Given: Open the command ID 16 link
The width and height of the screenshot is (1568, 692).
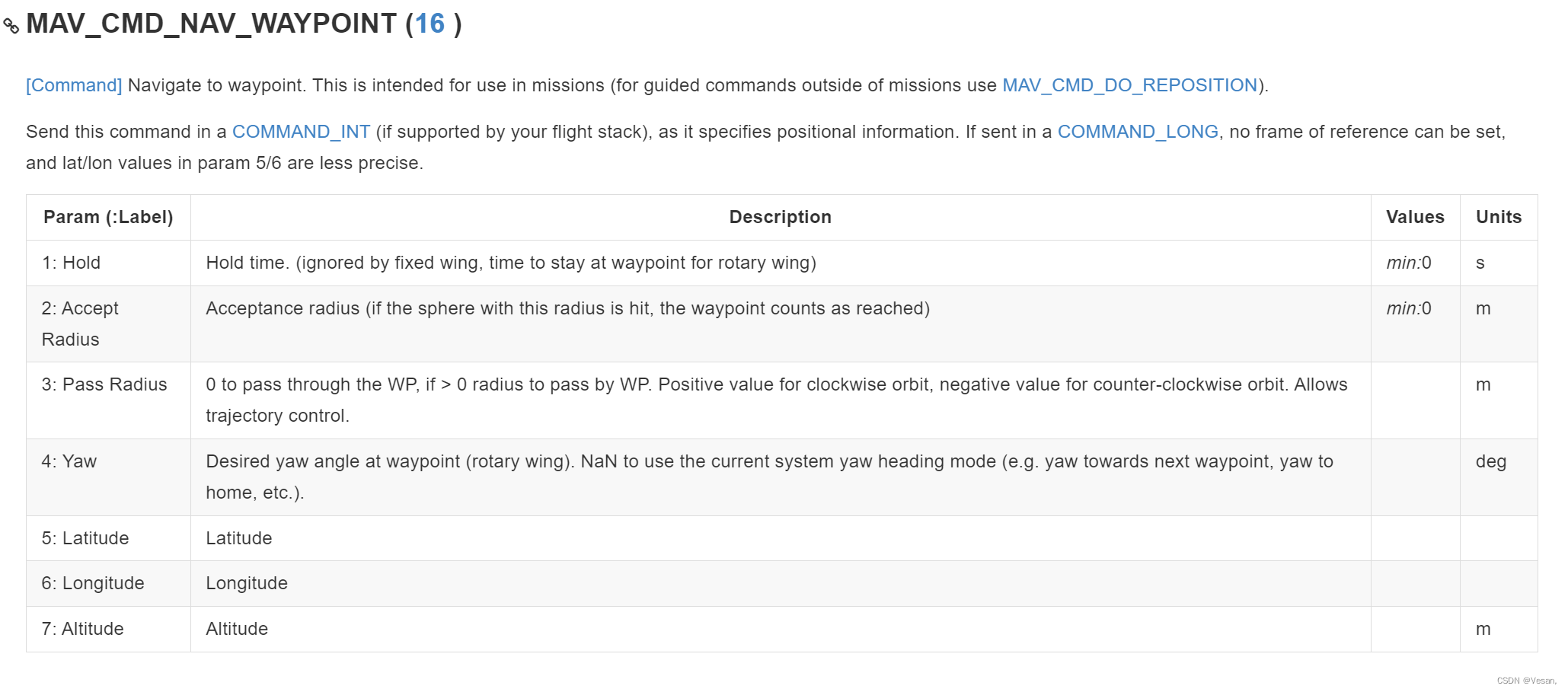Looking at the screenshot, I should pos(430,24).
